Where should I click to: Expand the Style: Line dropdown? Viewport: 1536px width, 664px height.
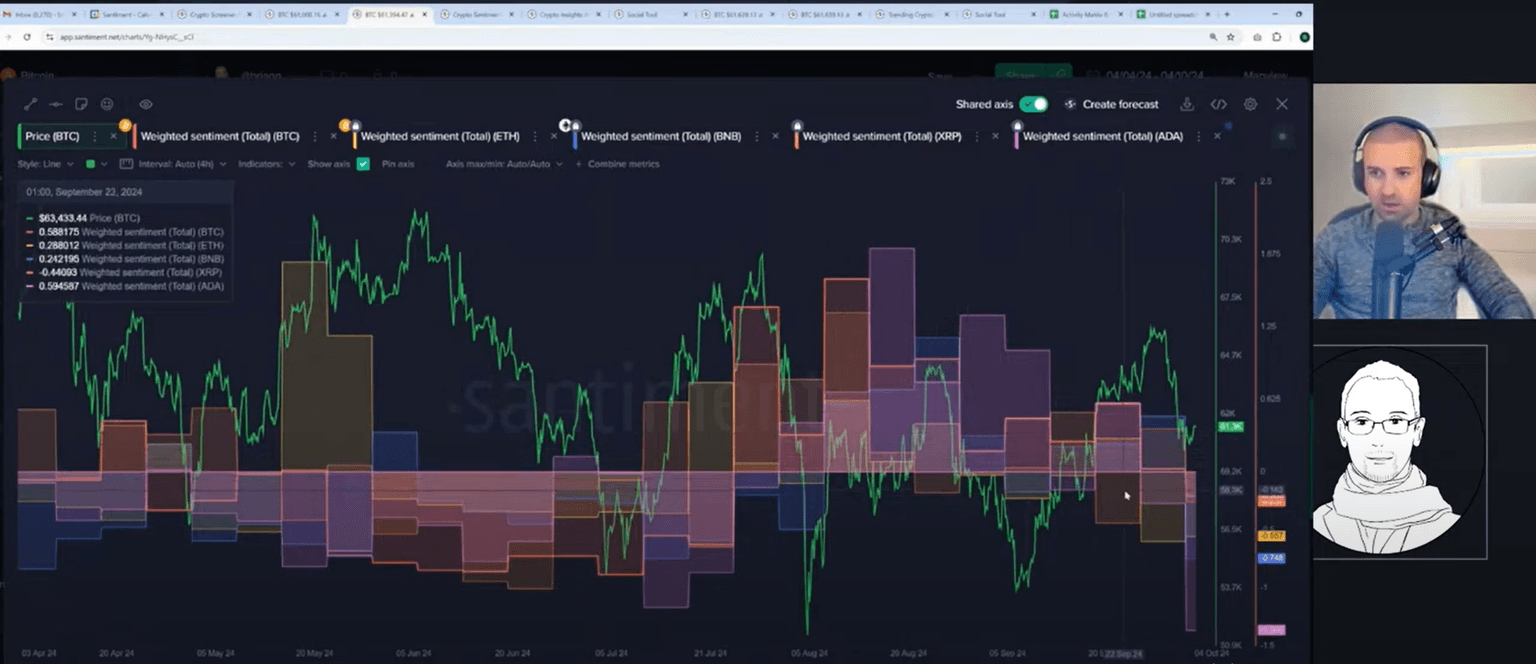tap(45, 164)
